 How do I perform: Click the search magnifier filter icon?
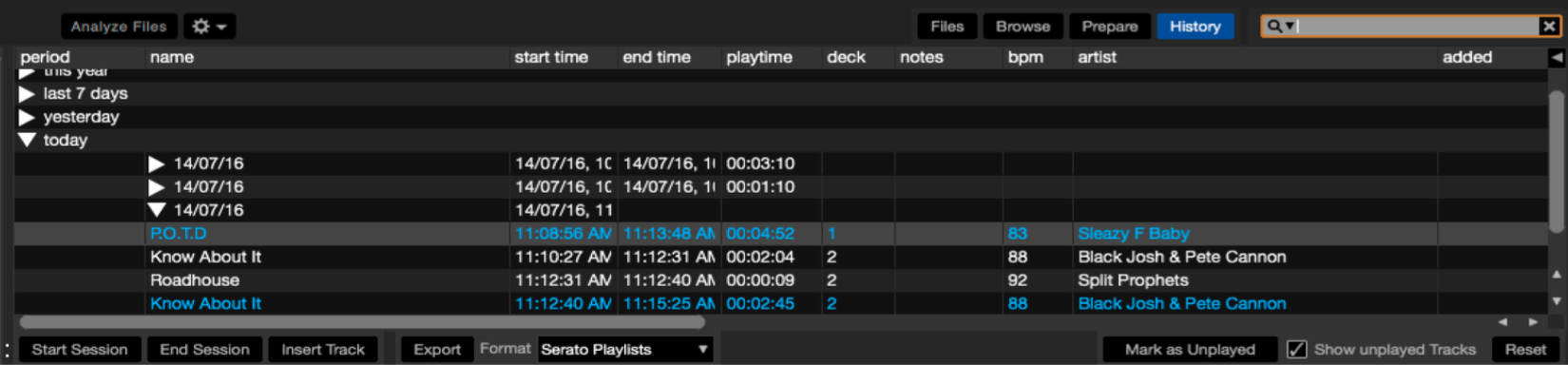(1280, 27)
